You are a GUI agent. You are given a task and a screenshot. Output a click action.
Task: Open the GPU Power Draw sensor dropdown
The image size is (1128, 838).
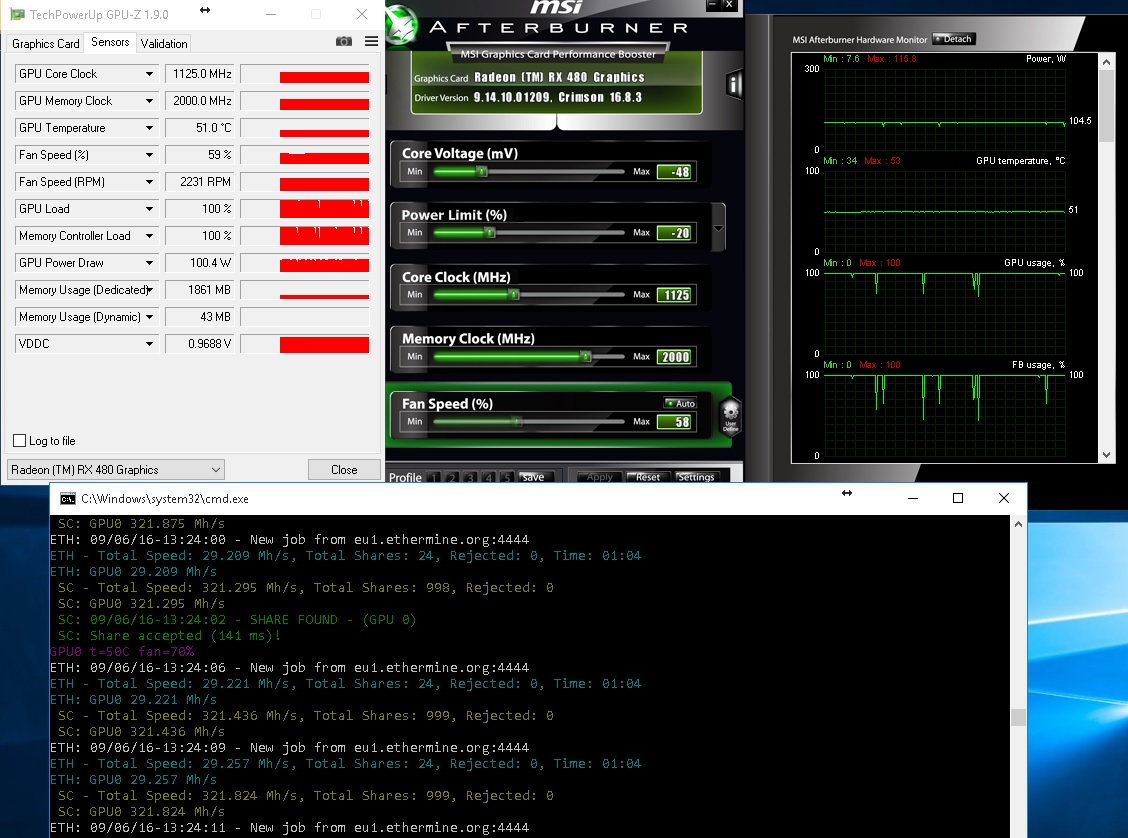149,263
